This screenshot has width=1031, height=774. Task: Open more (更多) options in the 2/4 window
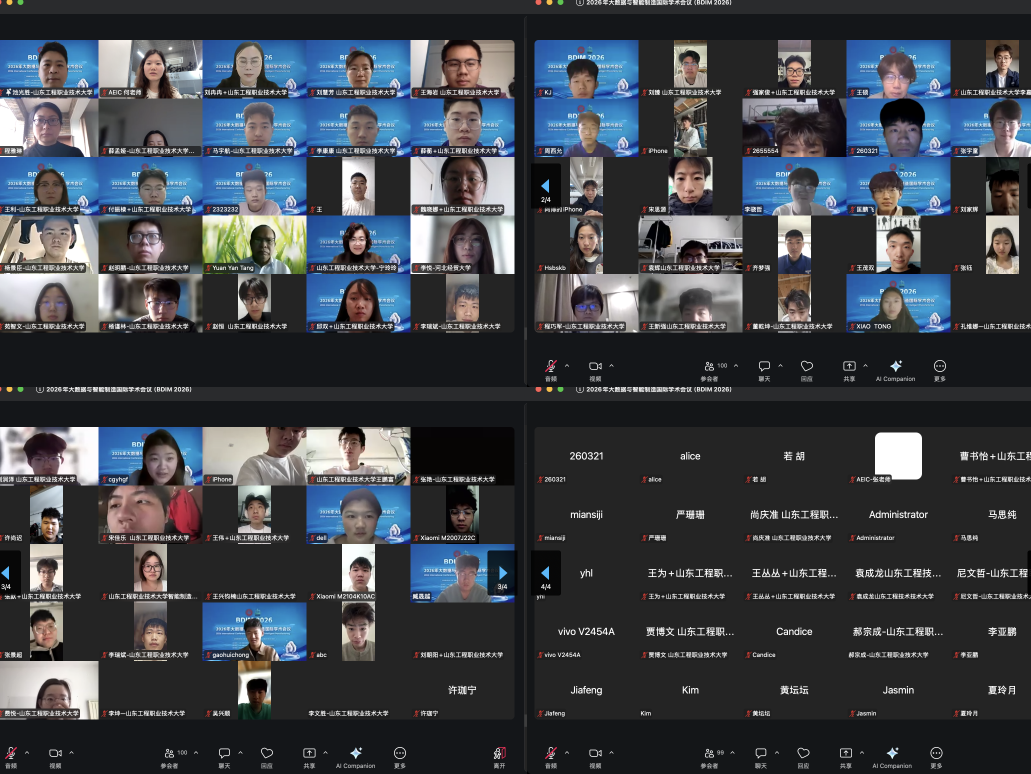tap(940, 366)
